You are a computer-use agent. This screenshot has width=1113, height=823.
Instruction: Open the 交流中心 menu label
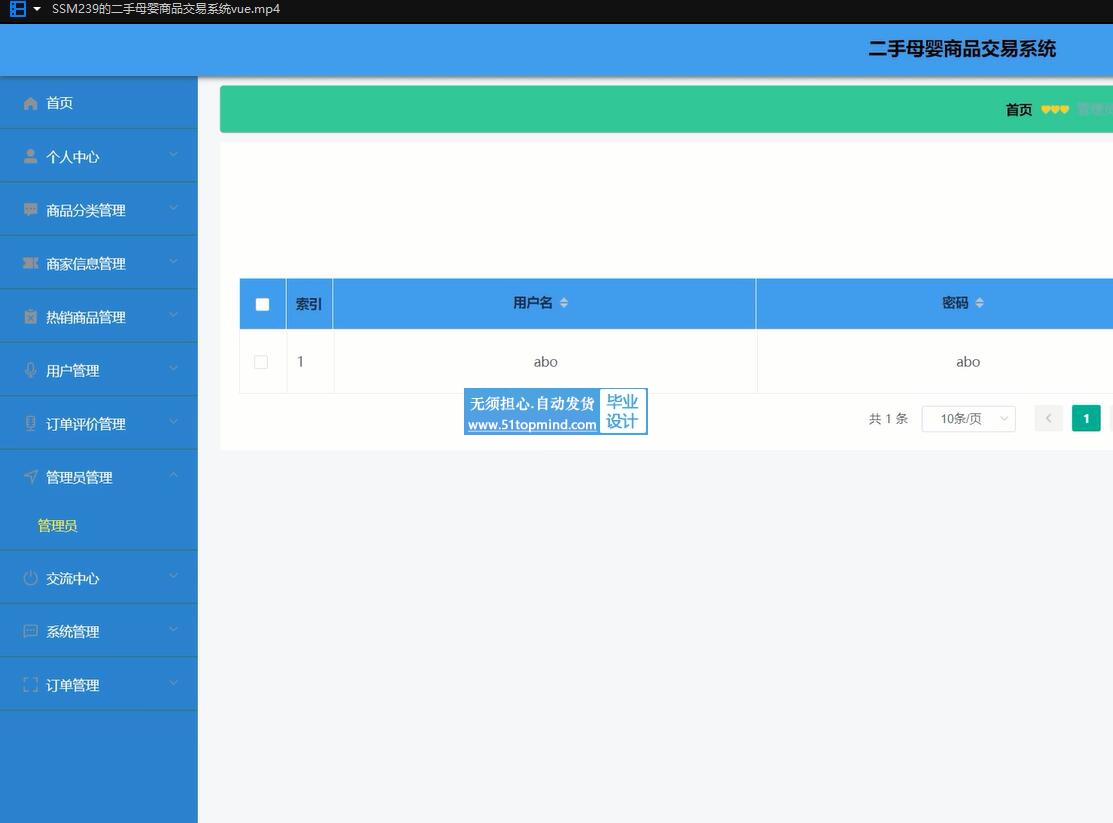pyautogui.click(x=72, y=579)
